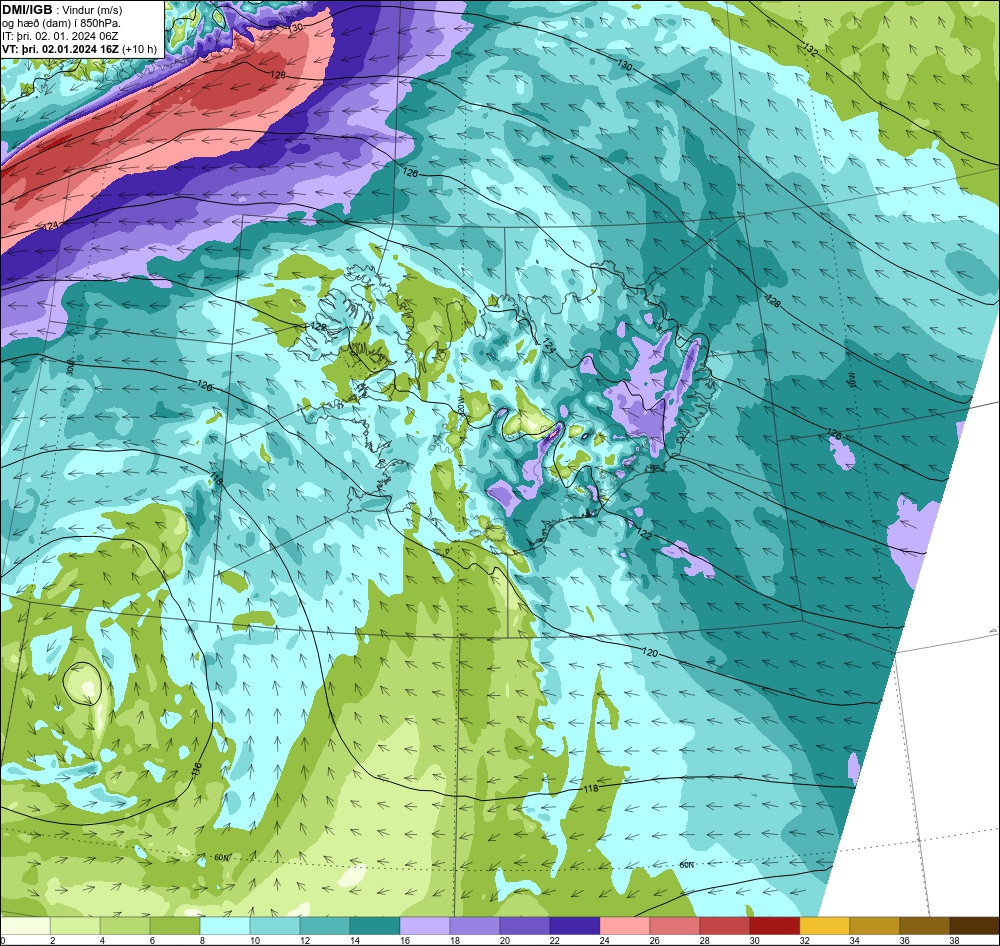Click the '132' contour label
The height and width of the screenshot is (946, 1000).
click(x=810, y=50)
